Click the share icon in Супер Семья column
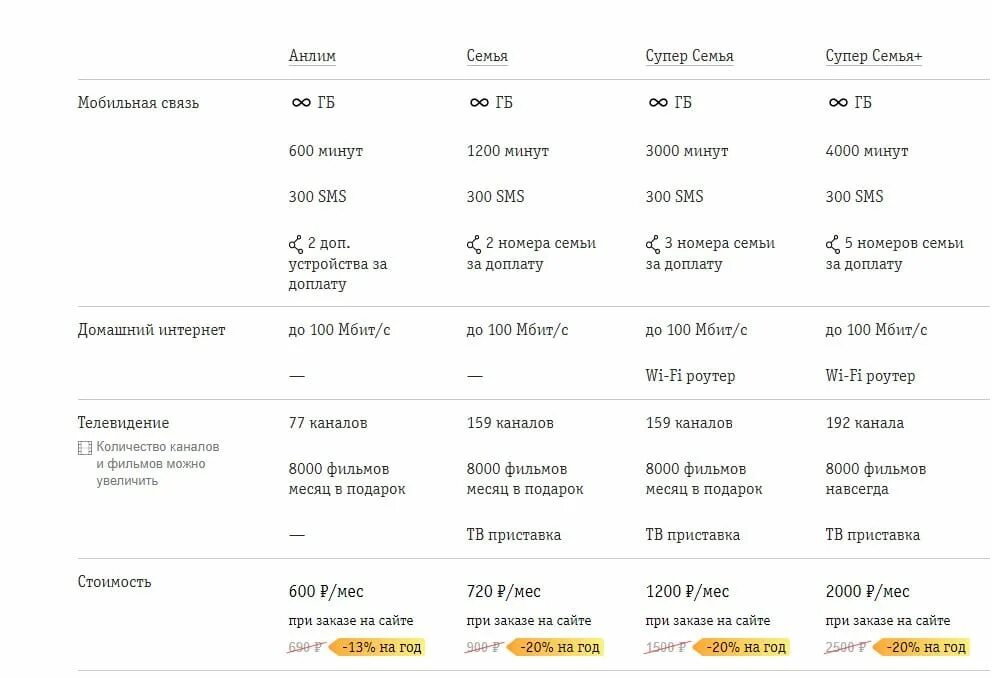Image resolution: width=992 pixels, height=678 pixels. tap(653, 244)
